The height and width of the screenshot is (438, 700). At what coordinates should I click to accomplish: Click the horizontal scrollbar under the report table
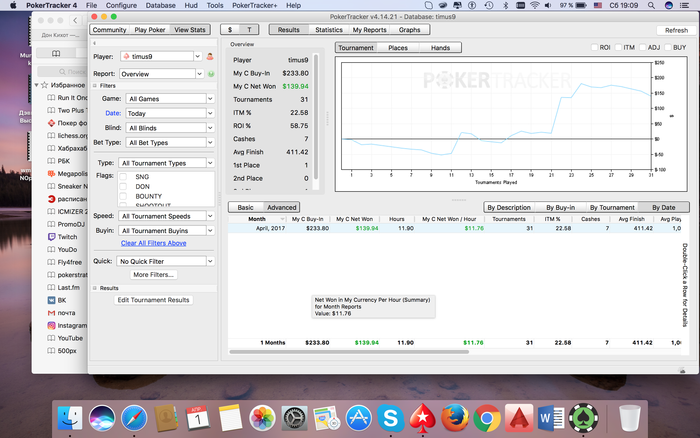(349, 352)
